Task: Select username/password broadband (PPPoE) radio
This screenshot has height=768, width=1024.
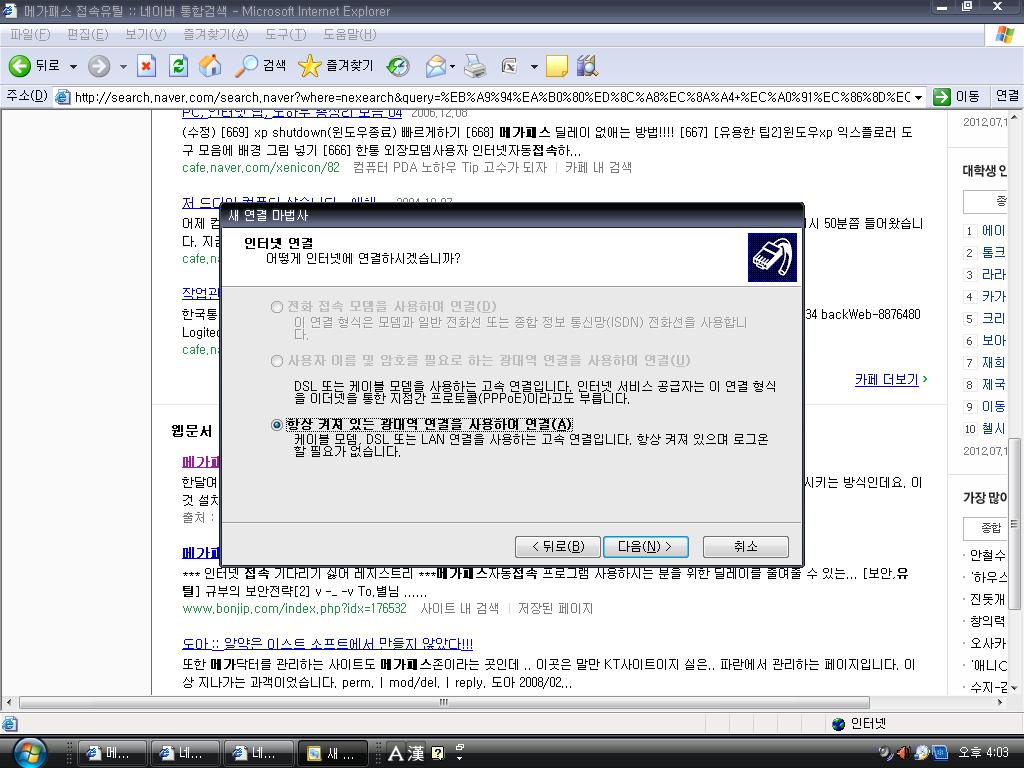Action: (277, 360)
